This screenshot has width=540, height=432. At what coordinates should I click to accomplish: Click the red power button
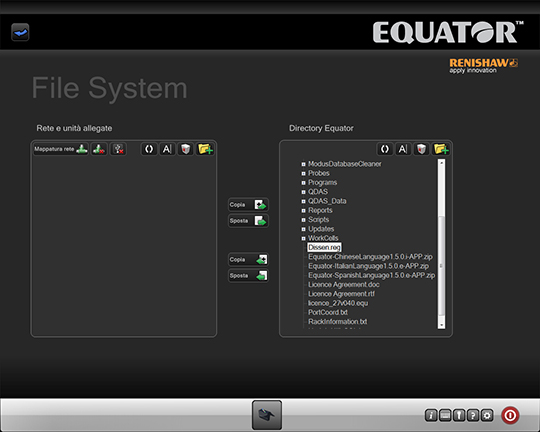click(x=510, y=415)
